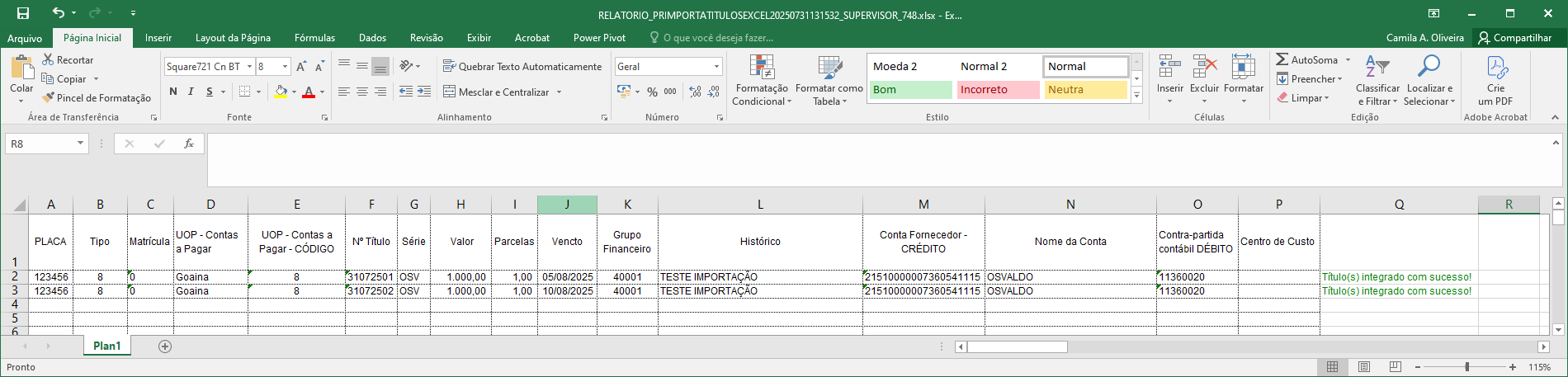Open the Arquivo menu
Screen dimensions: 1568x377
pos(25,38)
